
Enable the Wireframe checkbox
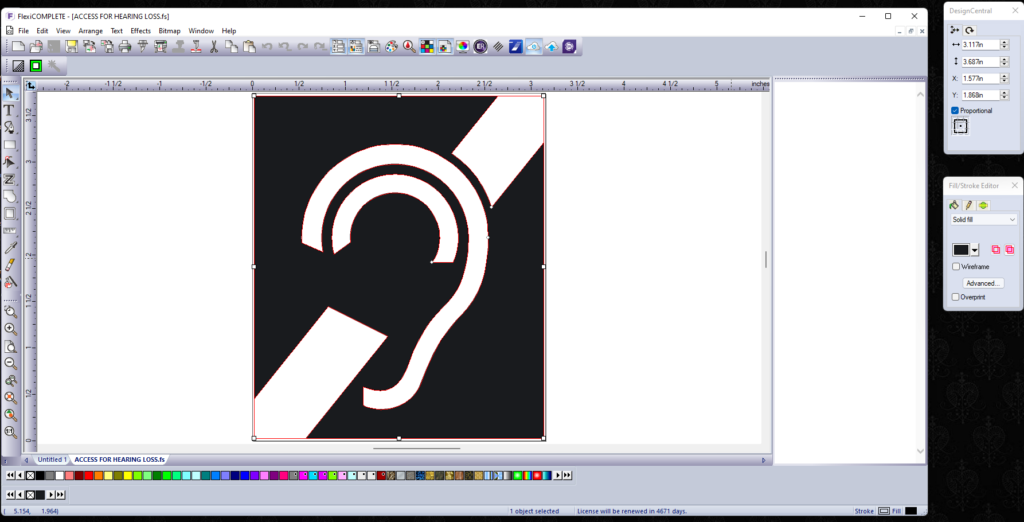coord(956,267)
